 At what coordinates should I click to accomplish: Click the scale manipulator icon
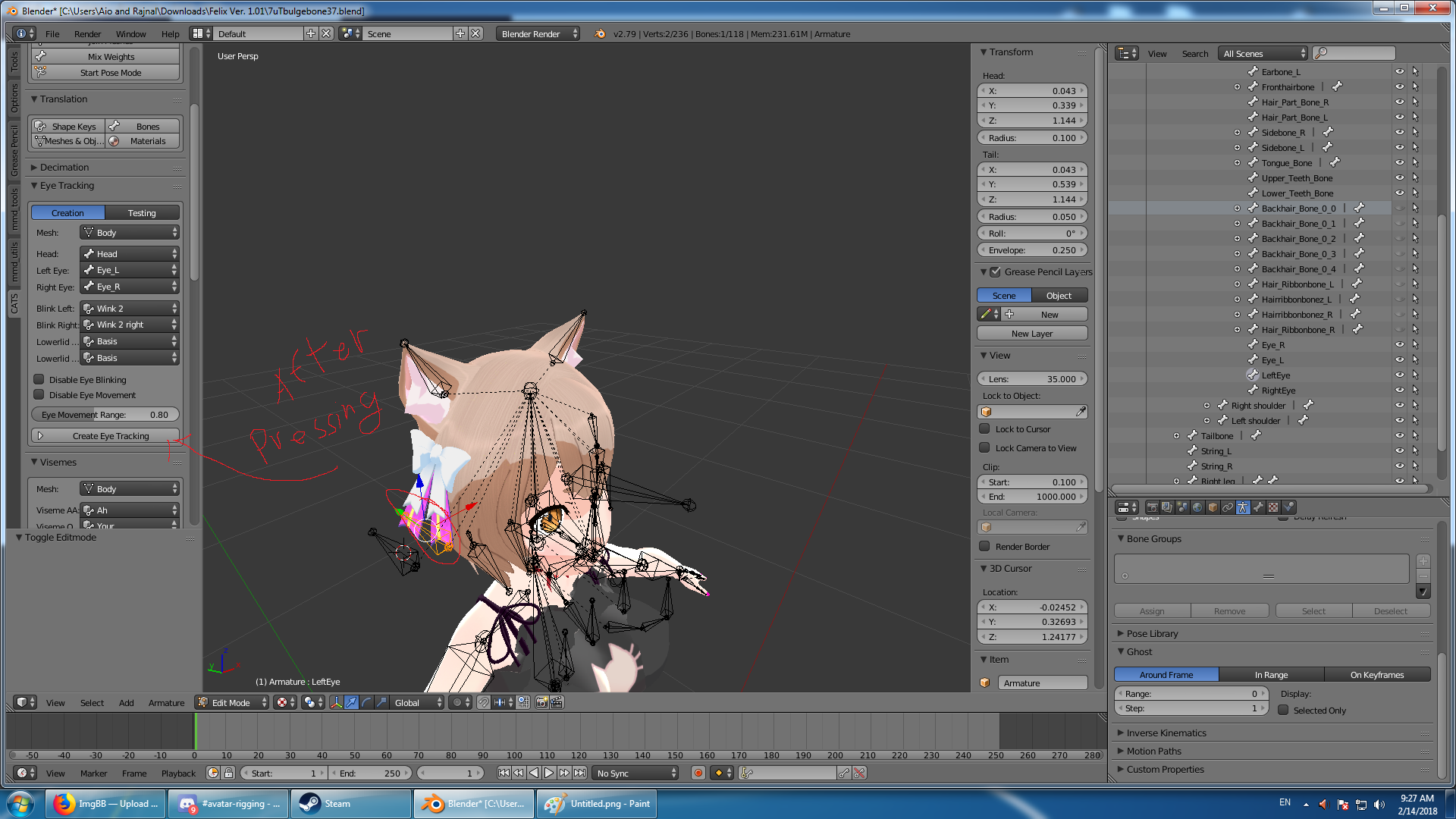tap(381, 702)
